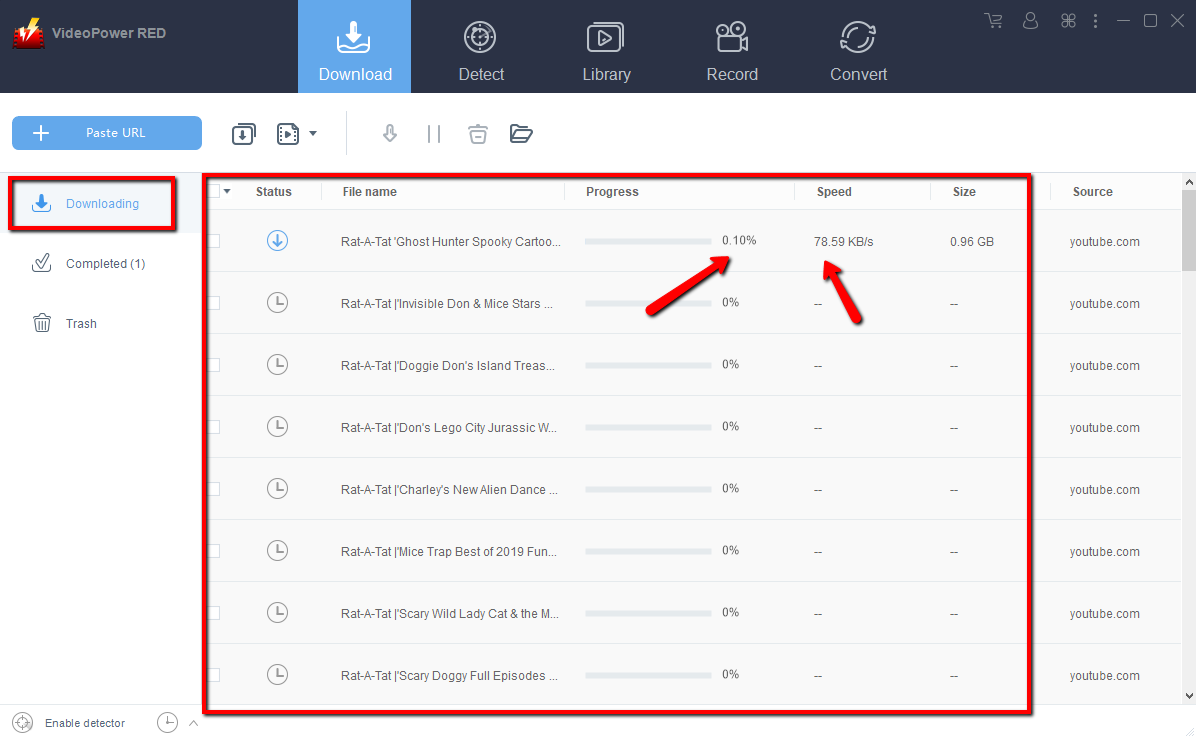Click the shopping cart icon in title bar
The height and width of the screenshot is (737, 1196).
coord(993,20)
